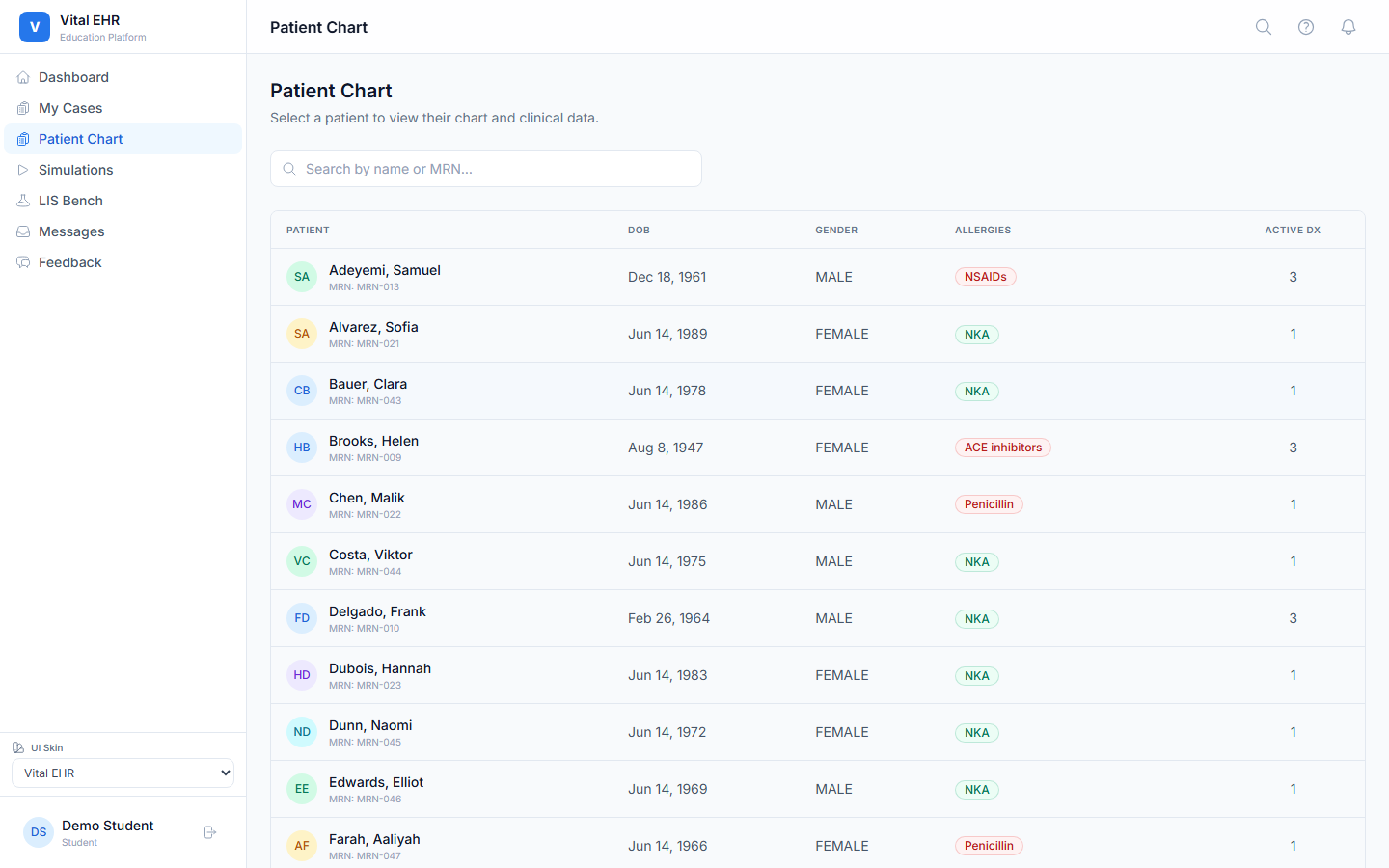
Task: Click DOB Feb 26, 1964
Action: pyautogui.click(x=668, y=618)
